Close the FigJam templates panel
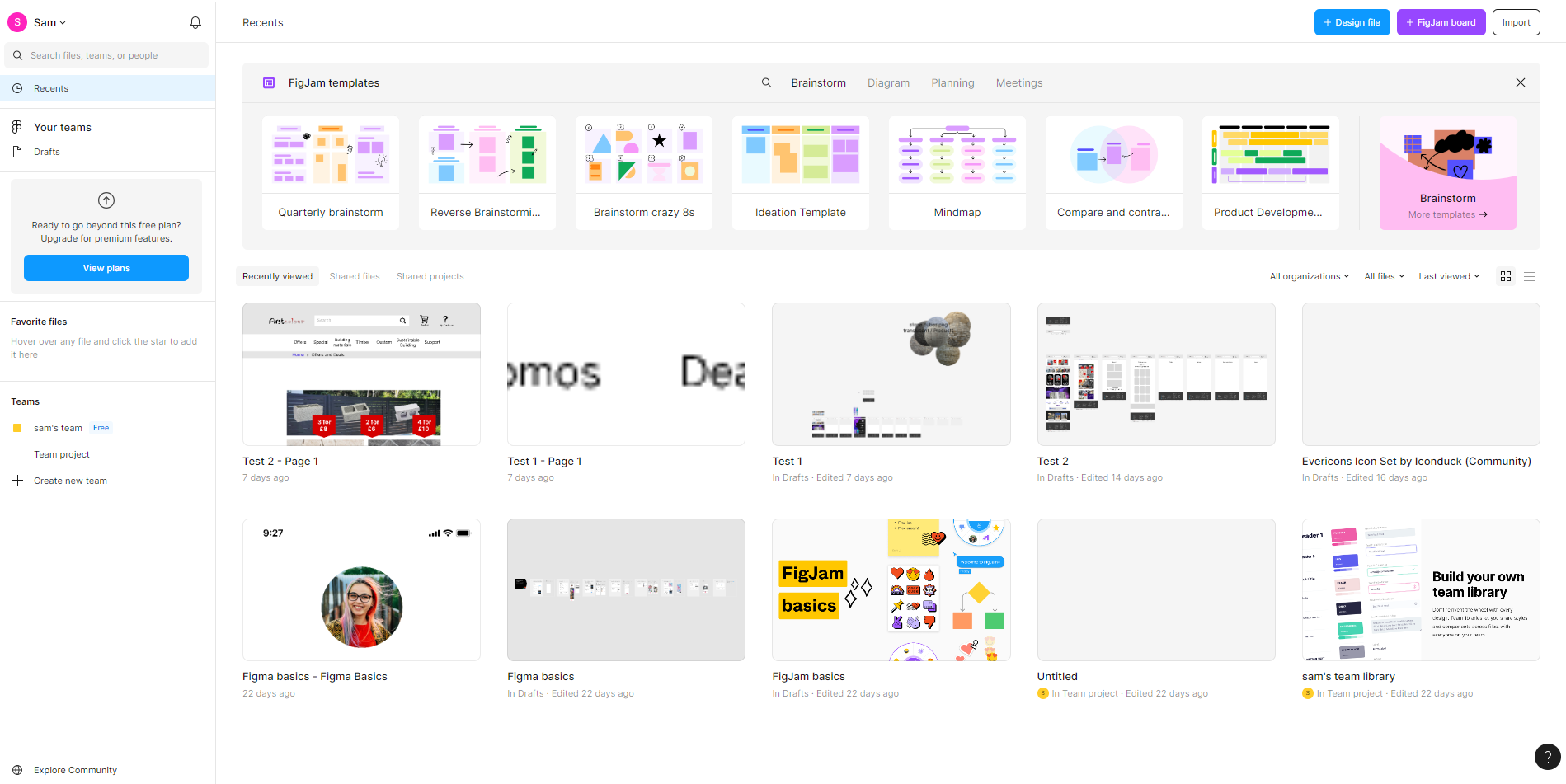The width and height of the screenshot is (1566, 784). [1520, 83]
